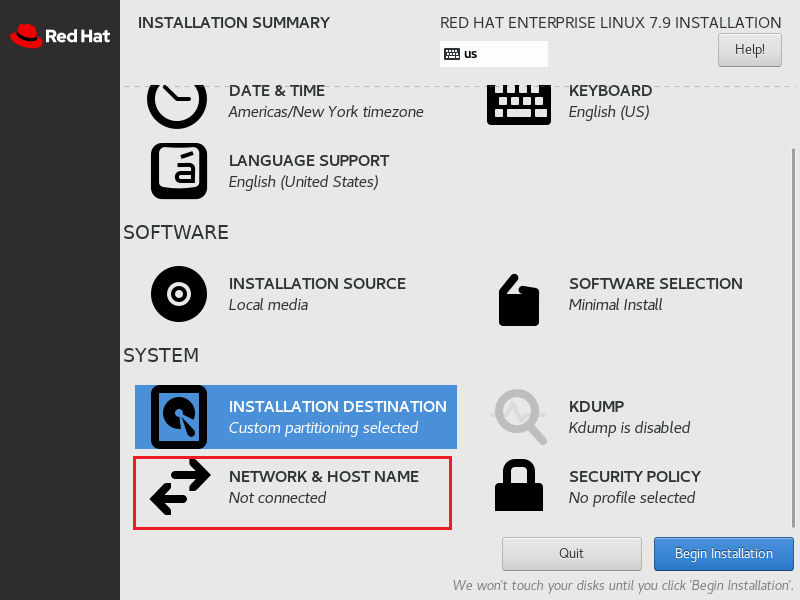Click the English (US) keyboard status
The image size is (800, 600).
coord(609,112)
